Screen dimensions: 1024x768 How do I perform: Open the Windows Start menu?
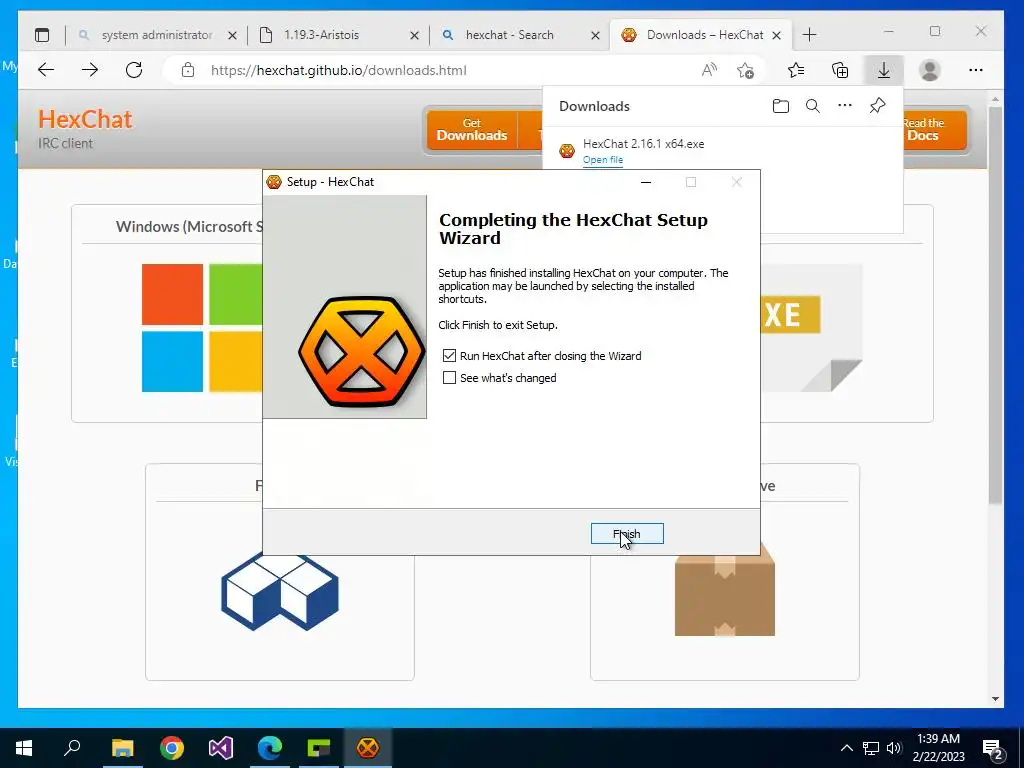tap(24, 748)
